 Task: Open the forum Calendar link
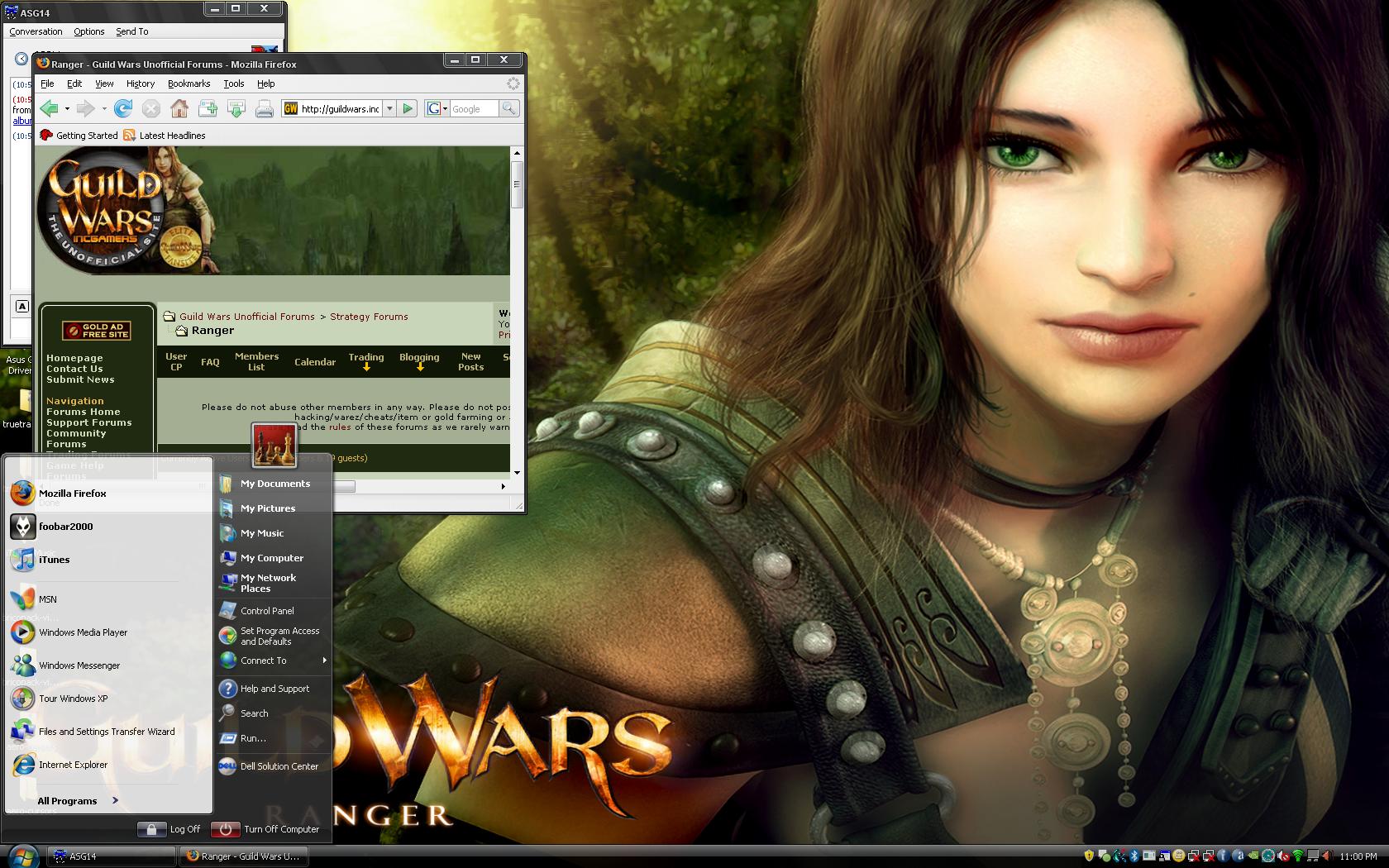(x=315, y=362)
